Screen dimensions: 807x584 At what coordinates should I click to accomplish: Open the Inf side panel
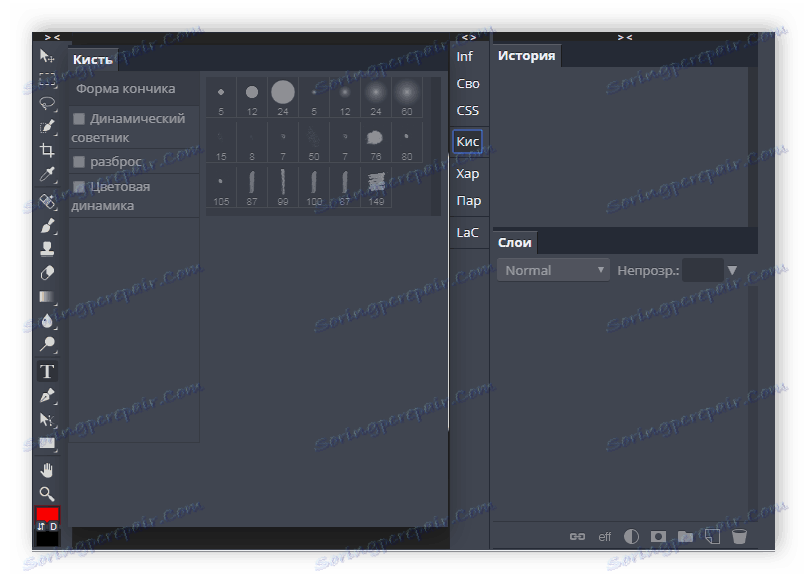click(465, 57)
